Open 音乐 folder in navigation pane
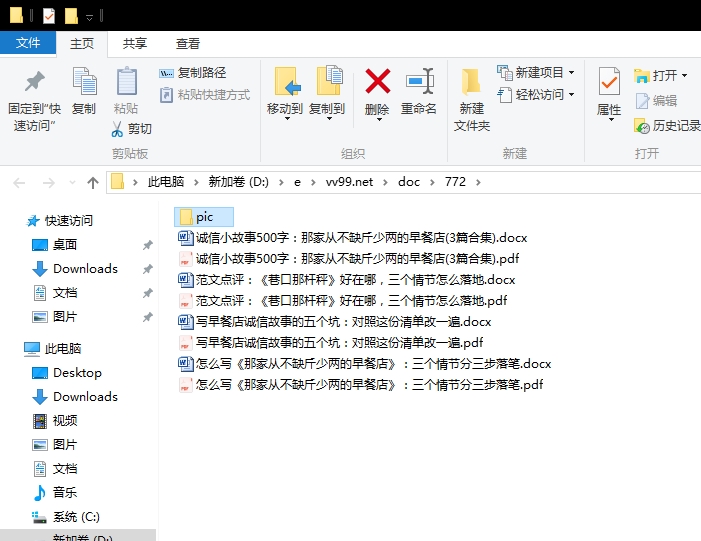Viewport: 701px width, 541px height. point(55,492)
